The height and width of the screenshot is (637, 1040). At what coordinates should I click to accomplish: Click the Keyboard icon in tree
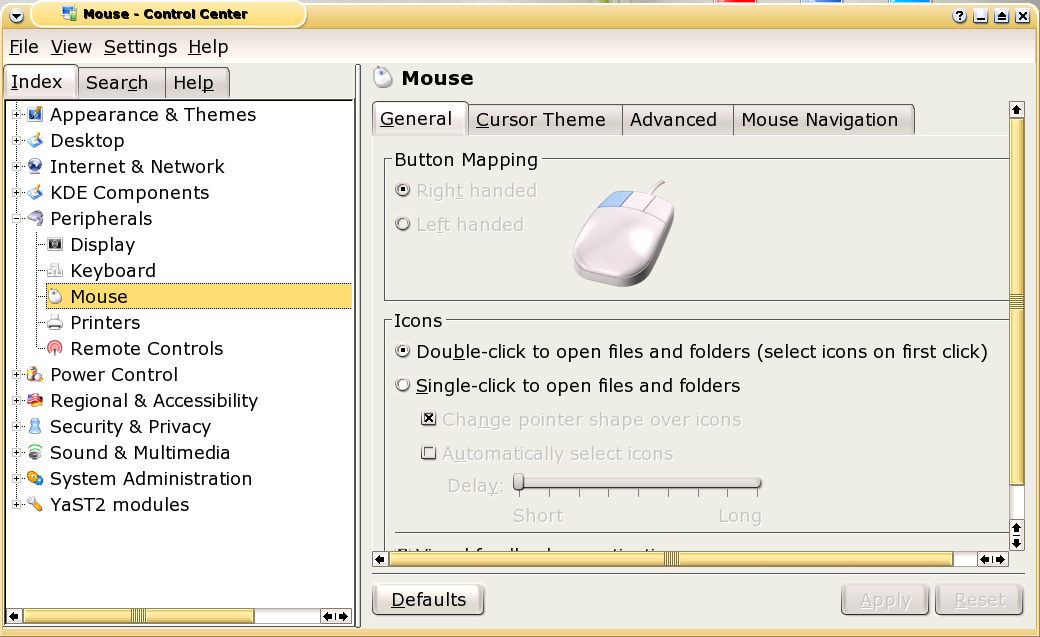pos(55,270)
